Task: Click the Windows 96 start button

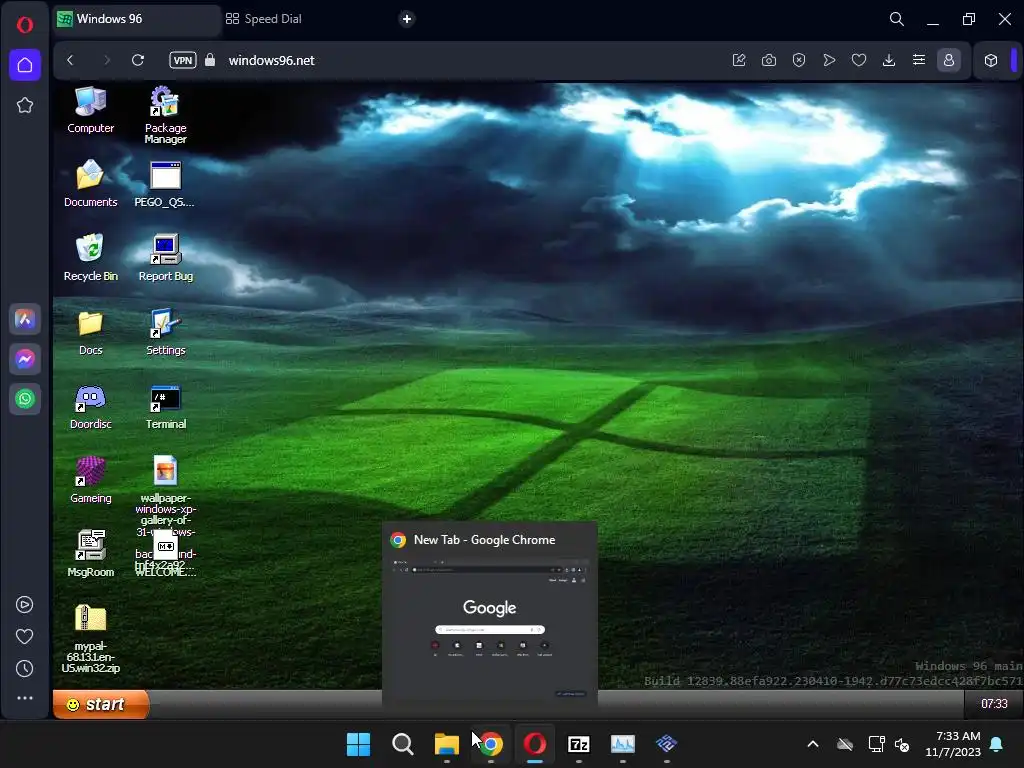Action: pyautogui.click(x=101, y=704)
